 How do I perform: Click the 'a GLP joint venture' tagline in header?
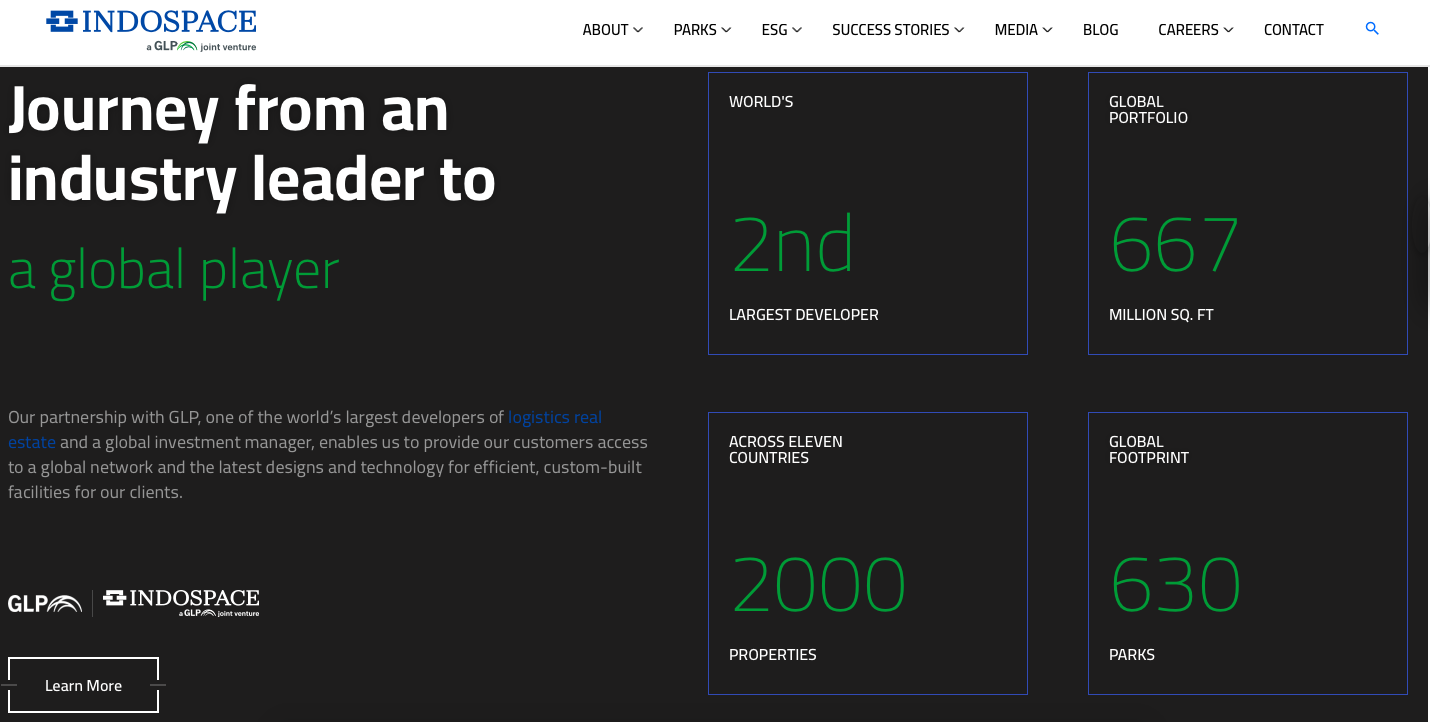(x=201, y=46)
